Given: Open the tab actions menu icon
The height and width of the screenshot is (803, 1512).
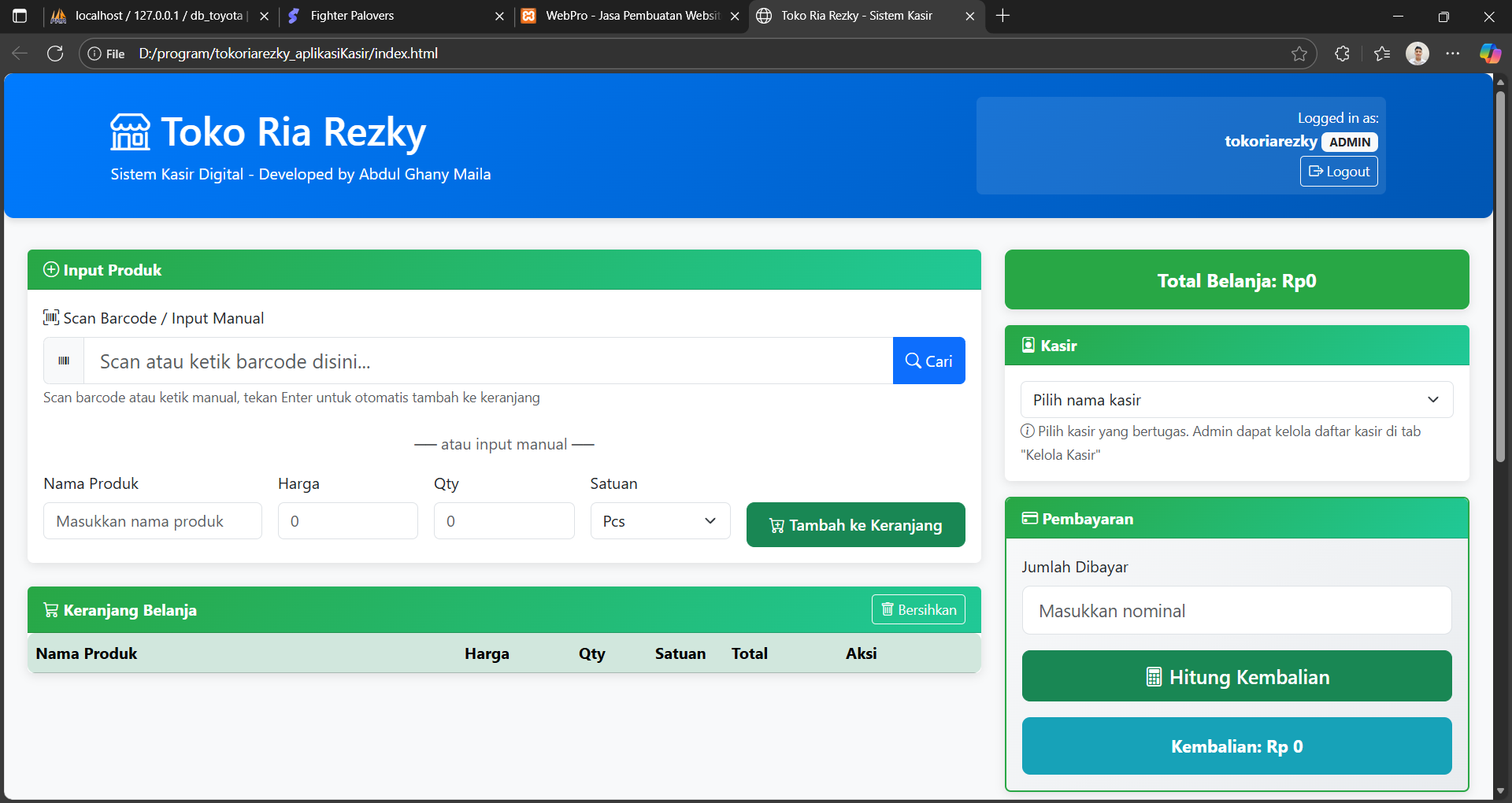Looking at the screenshot, I should [x=20, y=16].
